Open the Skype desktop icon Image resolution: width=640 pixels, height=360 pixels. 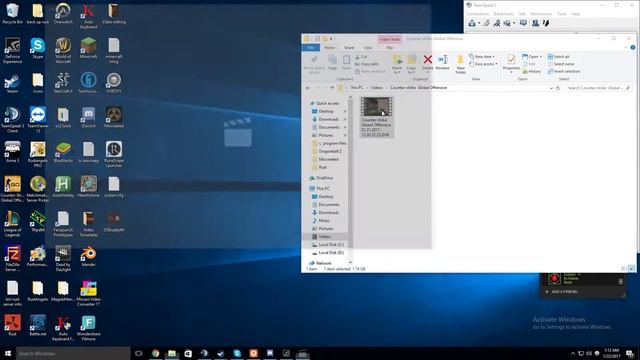tap(38, 48)
